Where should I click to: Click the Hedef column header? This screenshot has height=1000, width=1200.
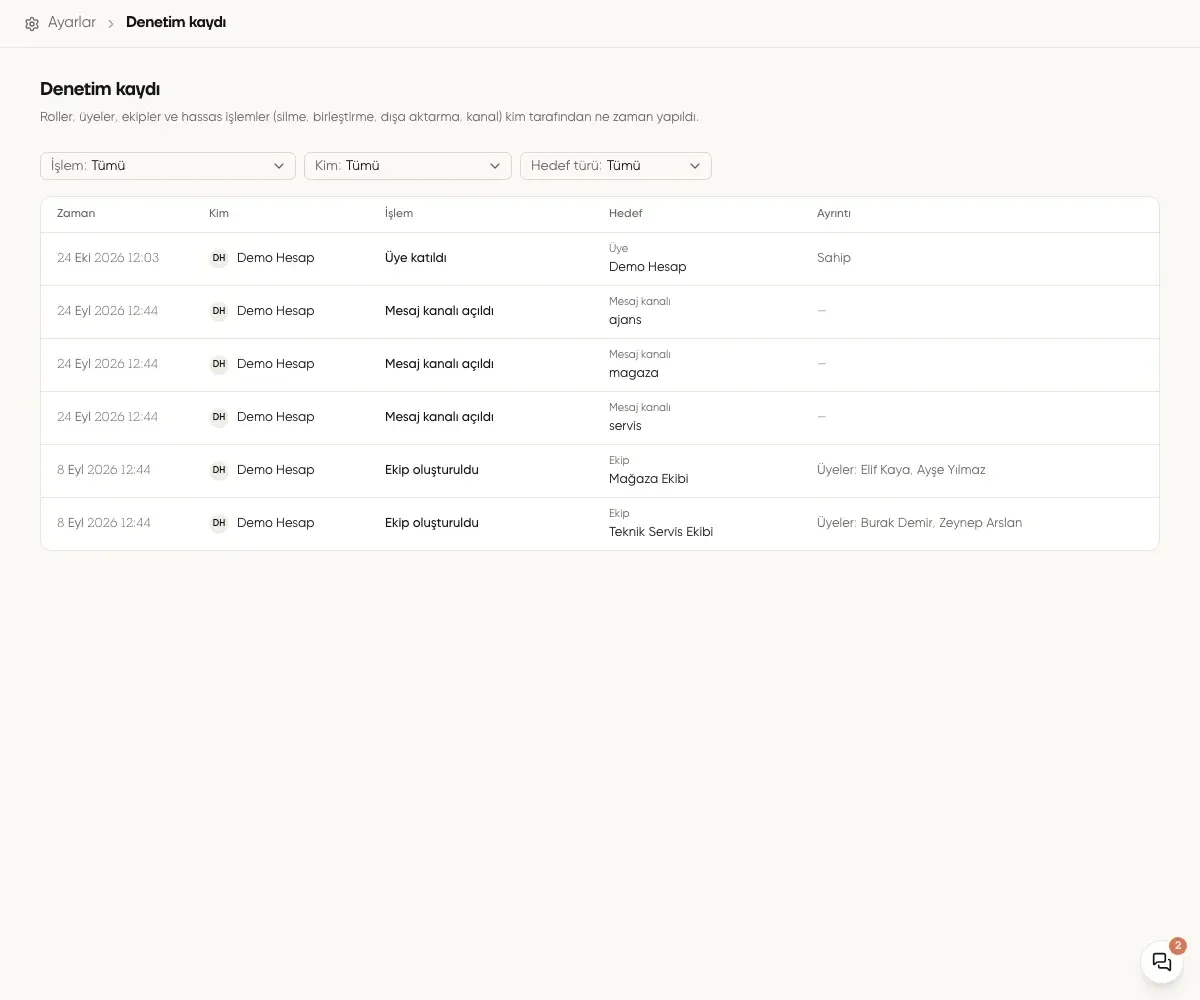[x=626, y=214]
